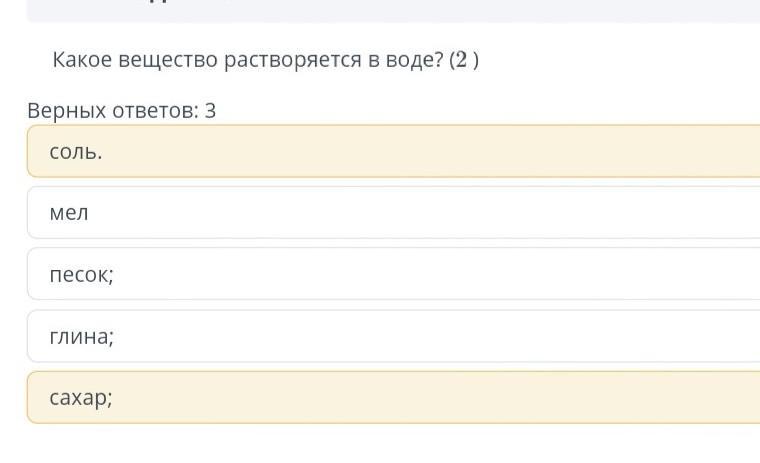Click the word "глина;" in fourth option
This screenshot has height=463, width=760.
coord(82,337)
